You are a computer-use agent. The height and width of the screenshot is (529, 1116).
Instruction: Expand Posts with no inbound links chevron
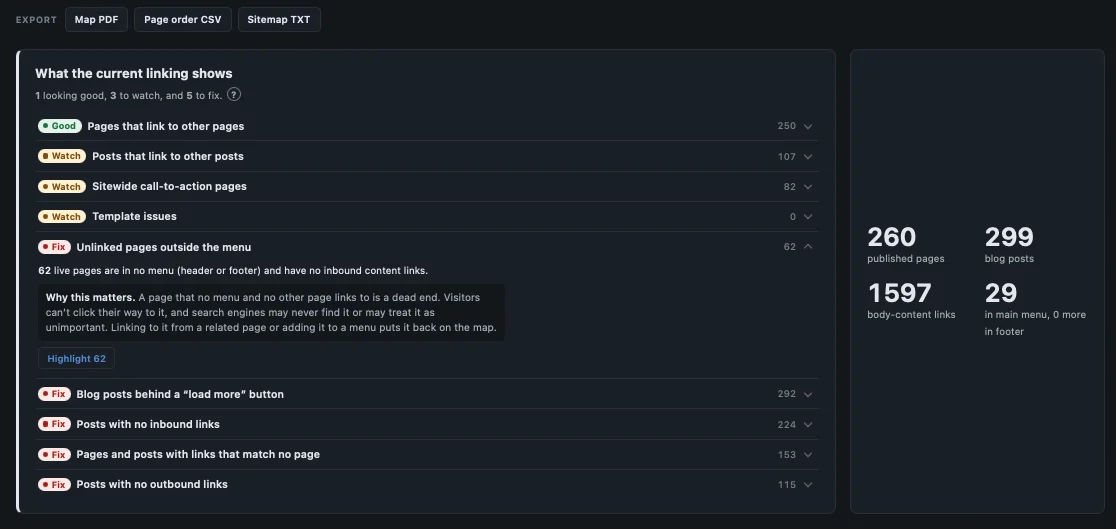point(808,424)
